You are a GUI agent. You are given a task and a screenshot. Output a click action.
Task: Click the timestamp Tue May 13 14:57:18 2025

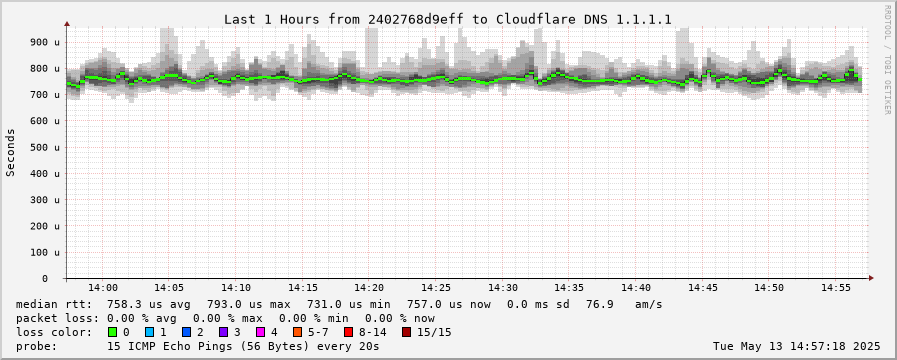pyautogui.click(x=797, y=346)
